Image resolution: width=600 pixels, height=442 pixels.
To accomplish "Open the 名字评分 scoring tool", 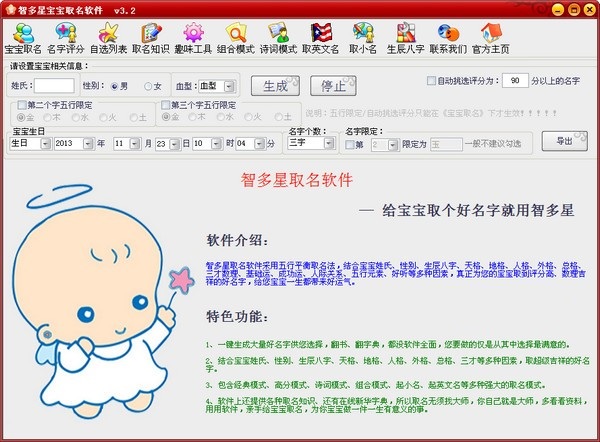I will coord(65,37).
